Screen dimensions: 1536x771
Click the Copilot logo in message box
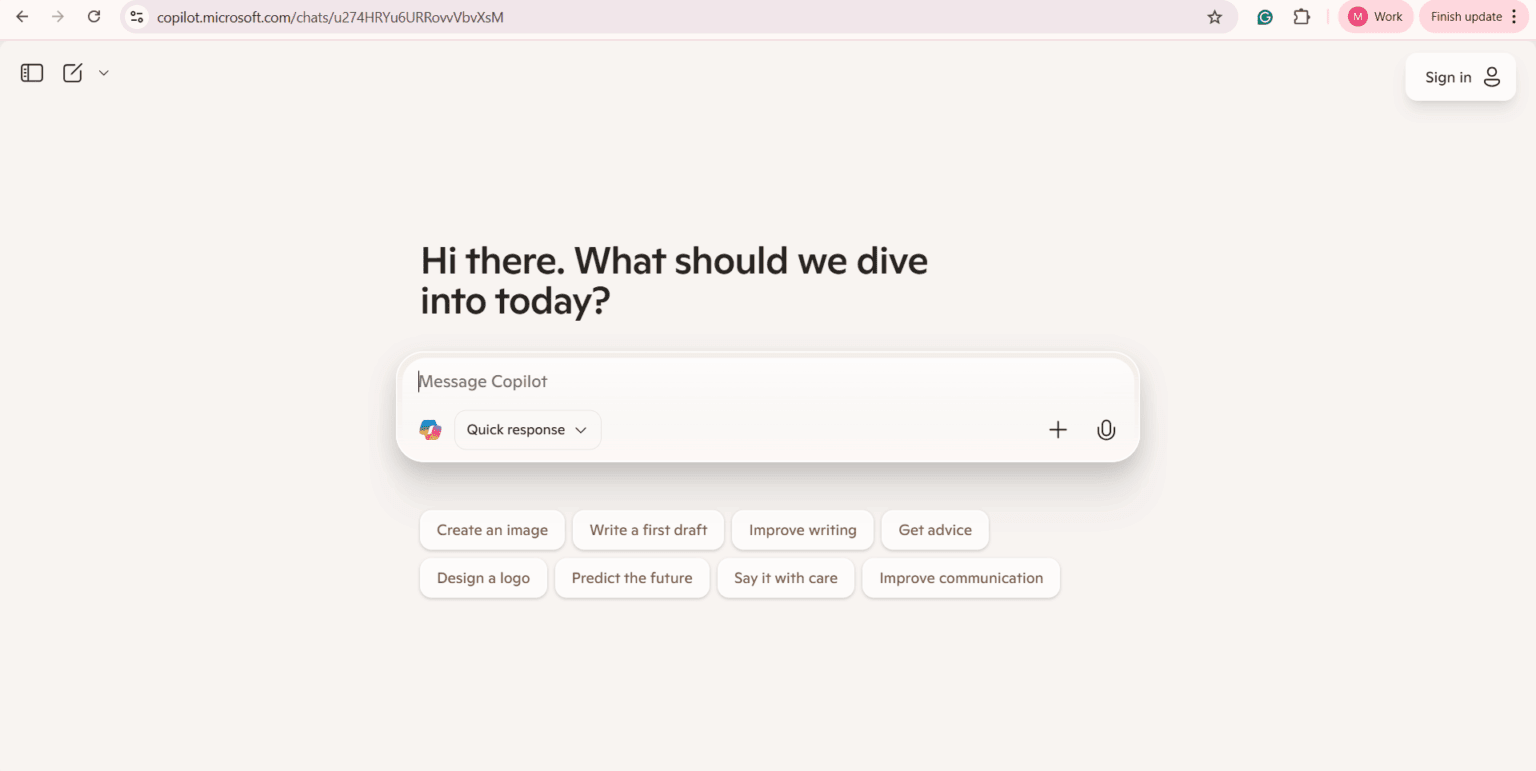[430, 430]
